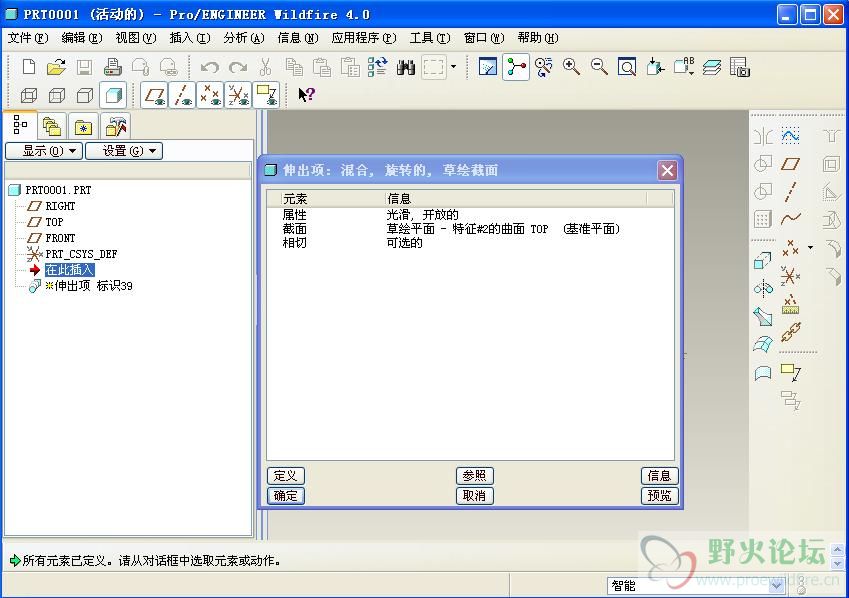The width and height of the screenshot is (849, 598).
Task: Search with the binoculars Find icon
Action: point(406,67)
